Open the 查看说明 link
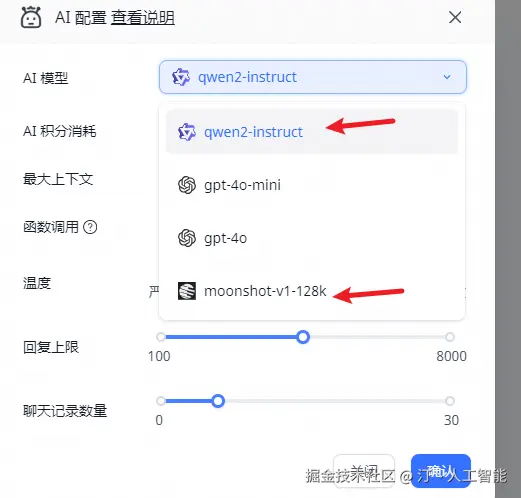The height and width of the screenshot is (498, 521). [143, 18]
